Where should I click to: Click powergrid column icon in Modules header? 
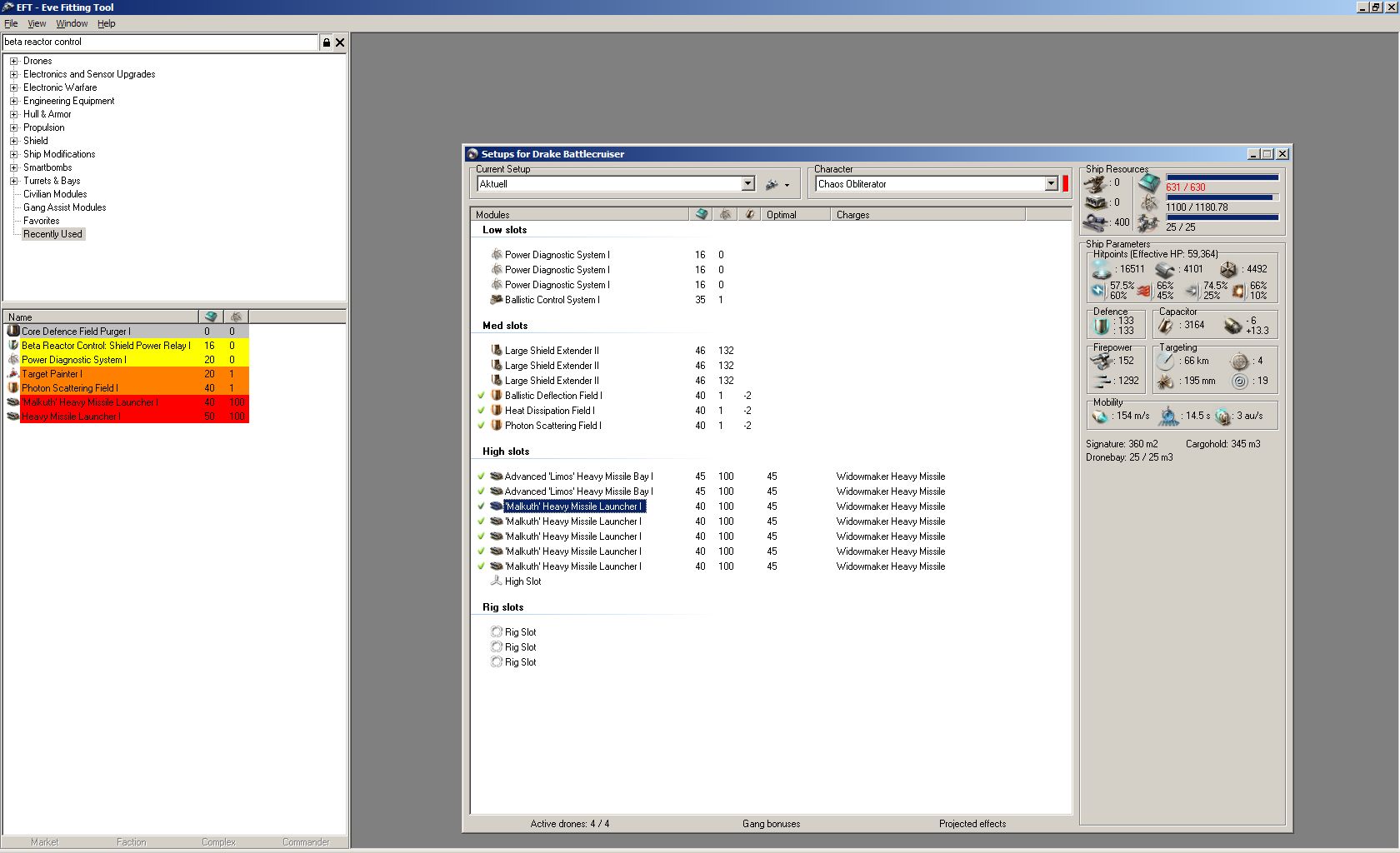coord(726,214)
